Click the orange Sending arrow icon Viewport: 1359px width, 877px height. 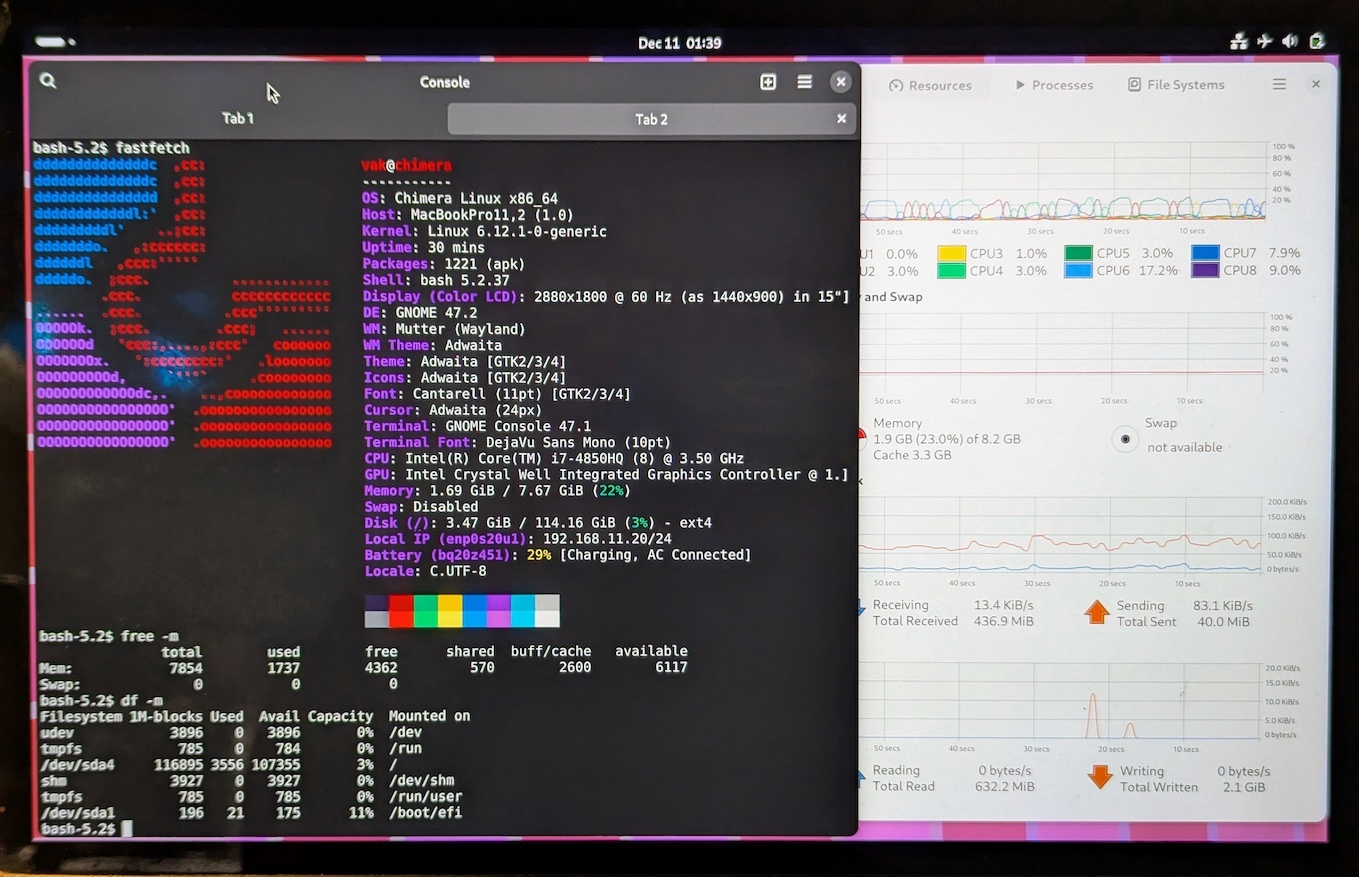(x=1097, y=612)
